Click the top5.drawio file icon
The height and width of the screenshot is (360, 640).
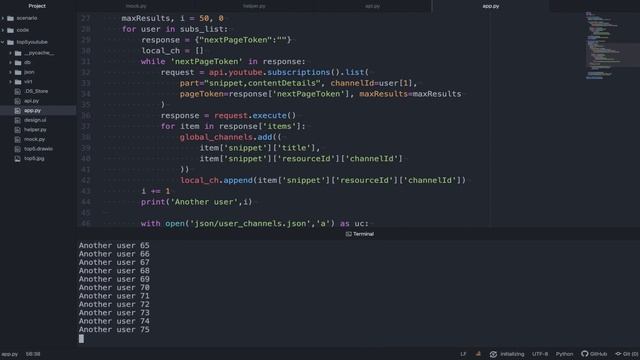(18, 149)
